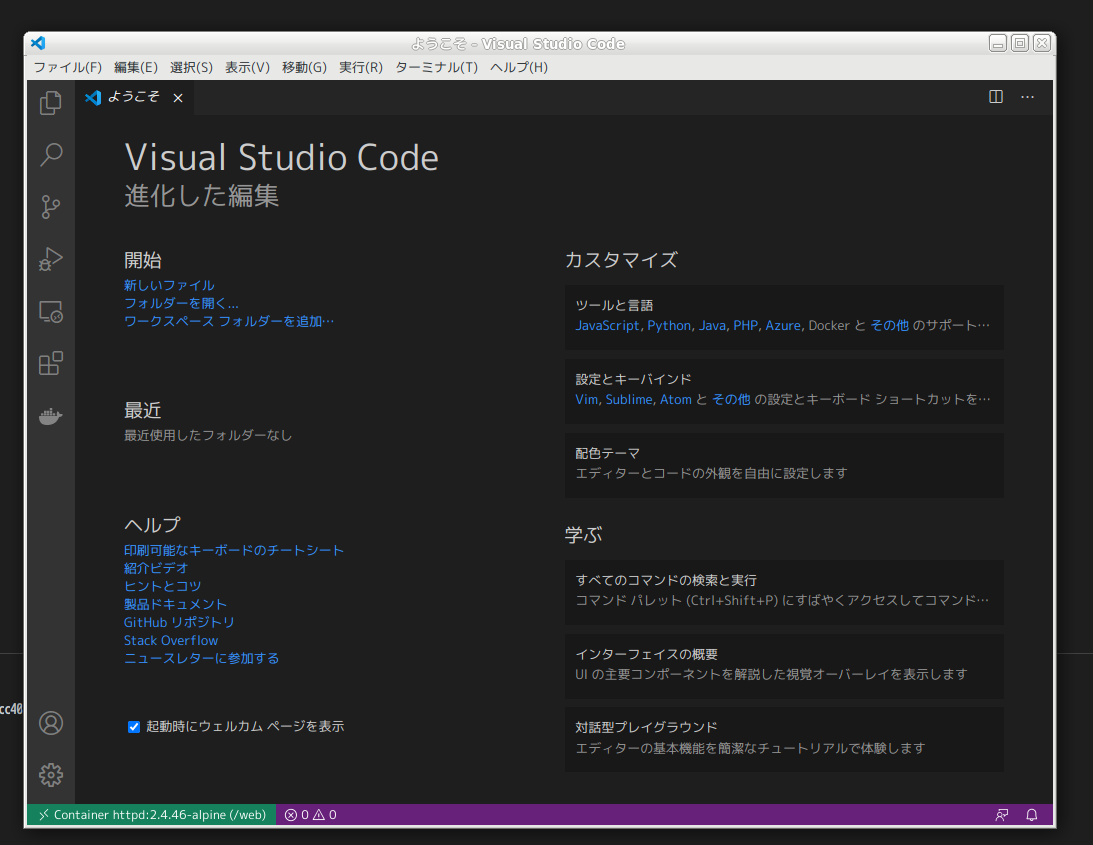
Task: Click the split editor icon
Action: [x=996, y=97]
